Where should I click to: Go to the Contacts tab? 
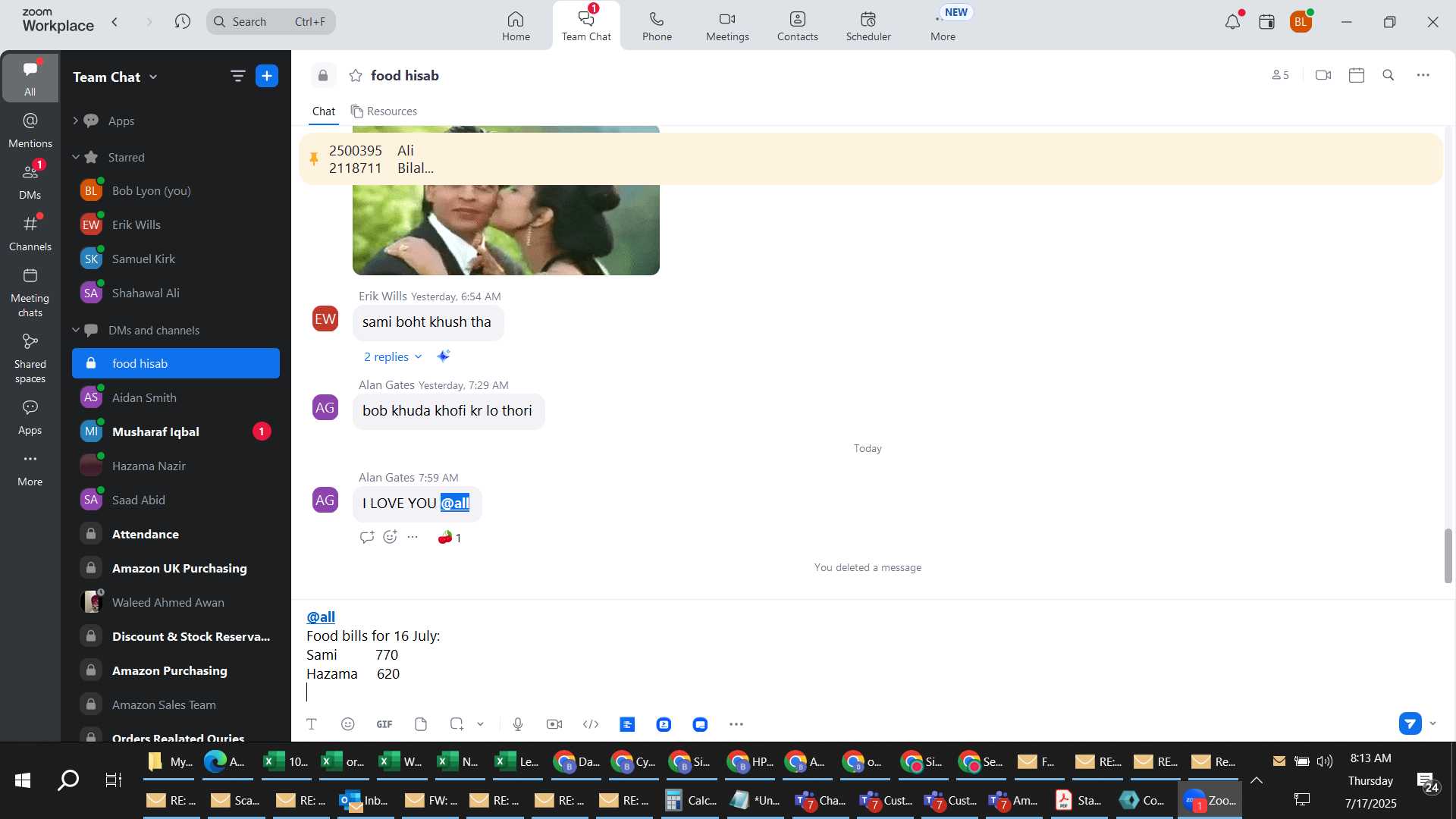(797, 26)
